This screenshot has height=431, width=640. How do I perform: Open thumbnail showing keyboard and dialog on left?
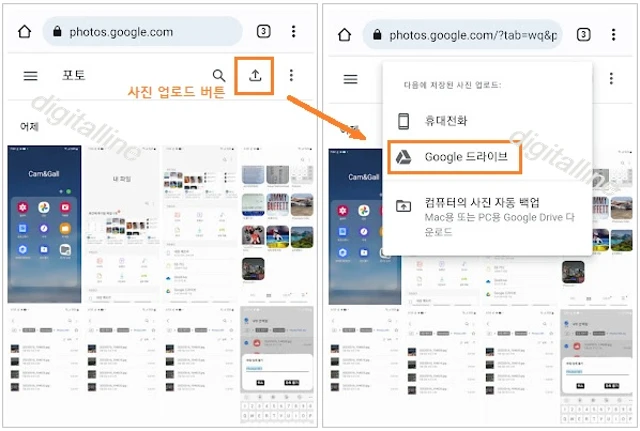277,364
